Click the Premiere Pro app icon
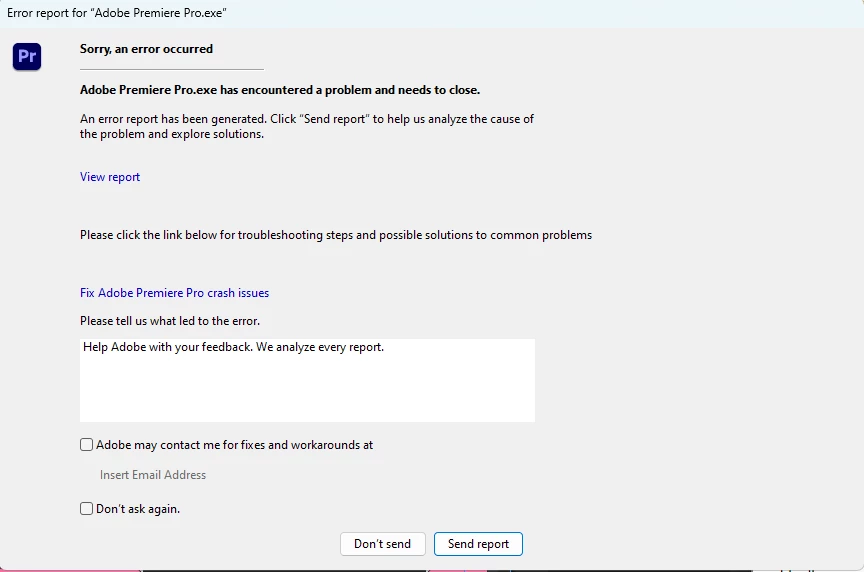The height and width of the screenshot is (572, 864). 27,57
